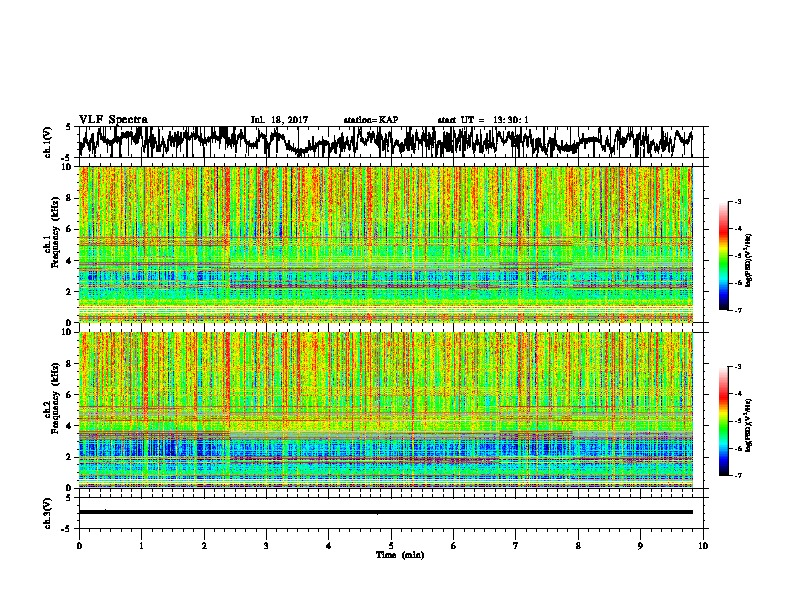Click the ch.1 colorbar "log(PSD)" units label
Image resolution: width=792 pixels, height=612 pixels.
click(x=748, y=261)
